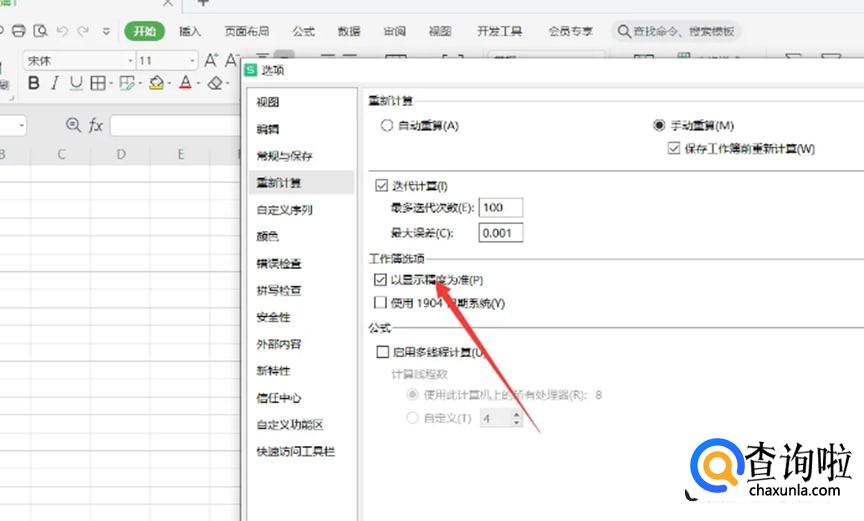Switch to the 开发工具 ribbon tab
864x521 pixels.
click(x=499, y=31)
